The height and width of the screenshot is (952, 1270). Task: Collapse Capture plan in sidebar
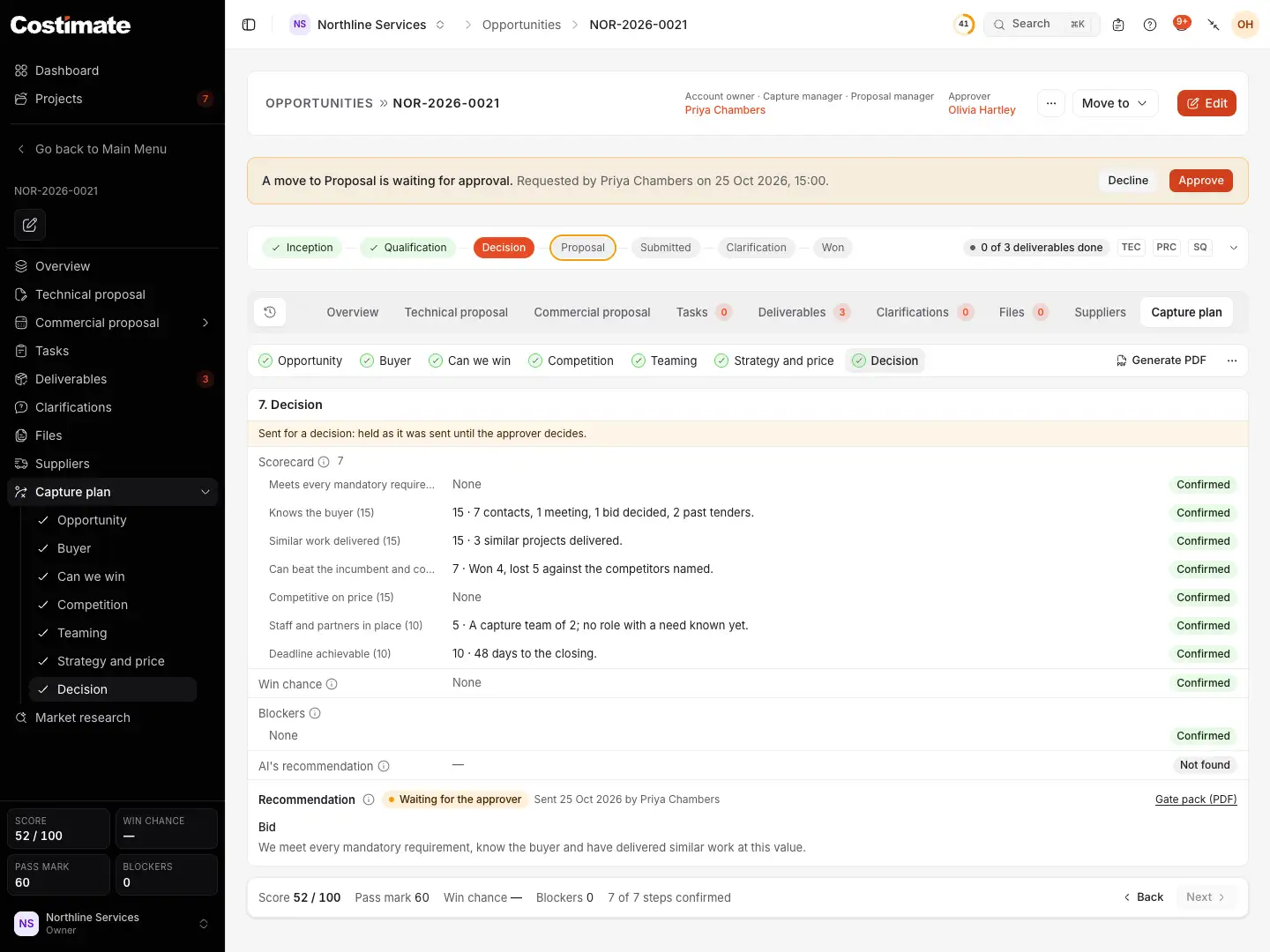pyautogui.click(x=205, y=492)
